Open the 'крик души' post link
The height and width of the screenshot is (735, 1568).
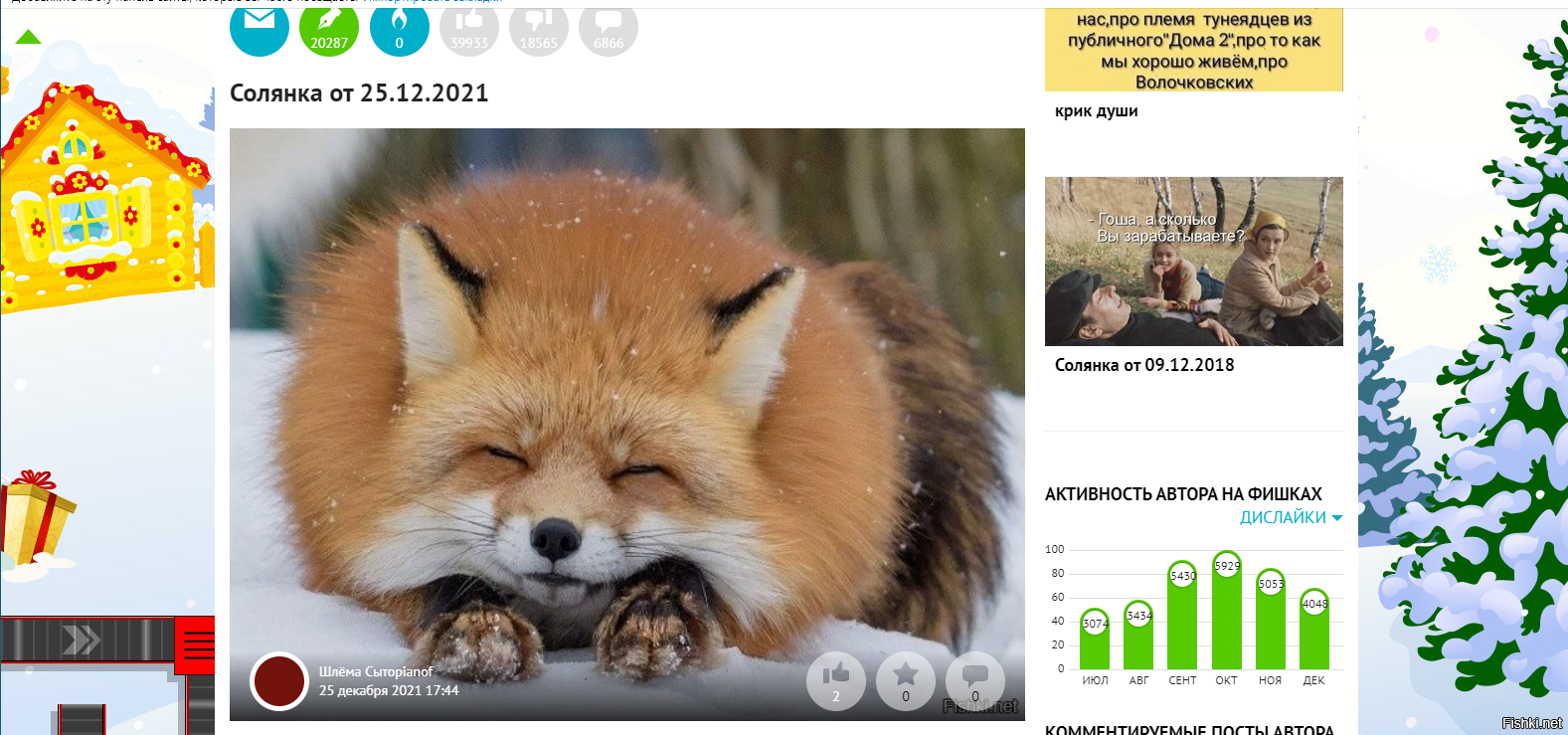coord(1096,111)
